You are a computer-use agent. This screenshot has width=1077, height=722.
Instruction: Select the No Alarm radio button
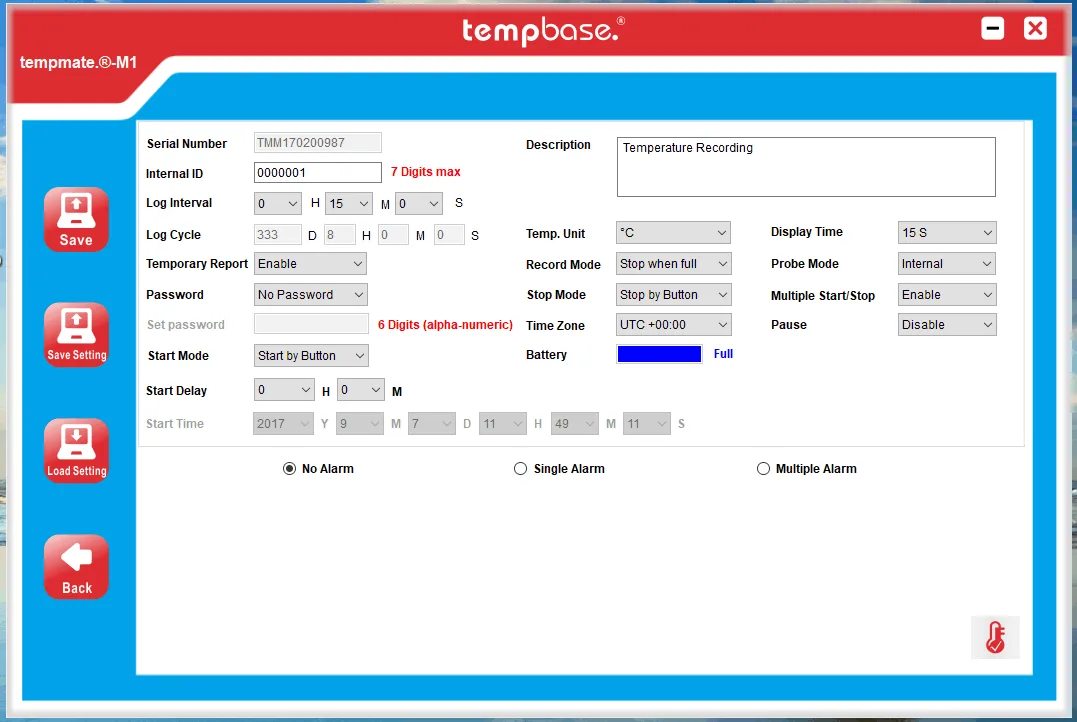290,468
